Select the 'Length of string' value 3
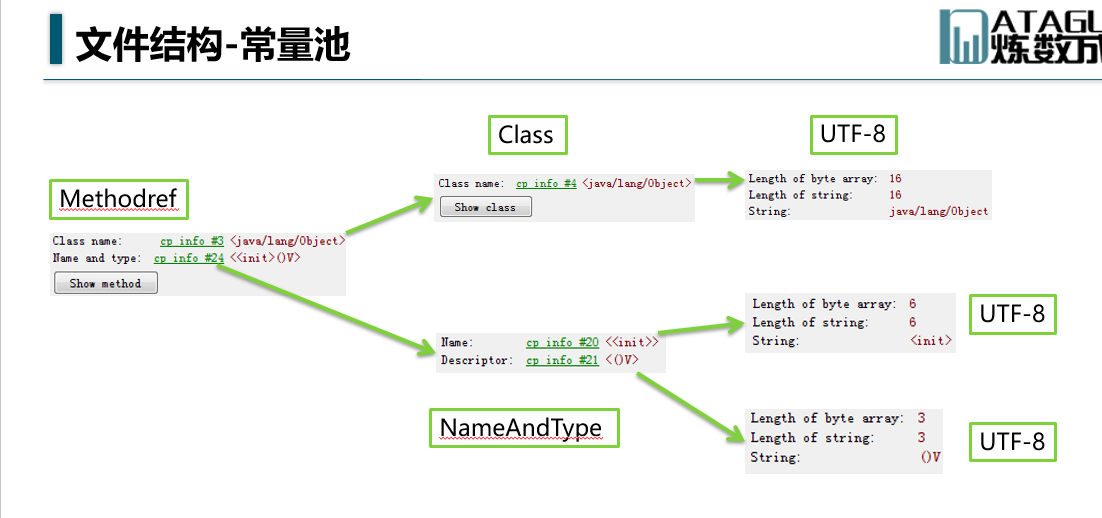 [x=921, y=438]
